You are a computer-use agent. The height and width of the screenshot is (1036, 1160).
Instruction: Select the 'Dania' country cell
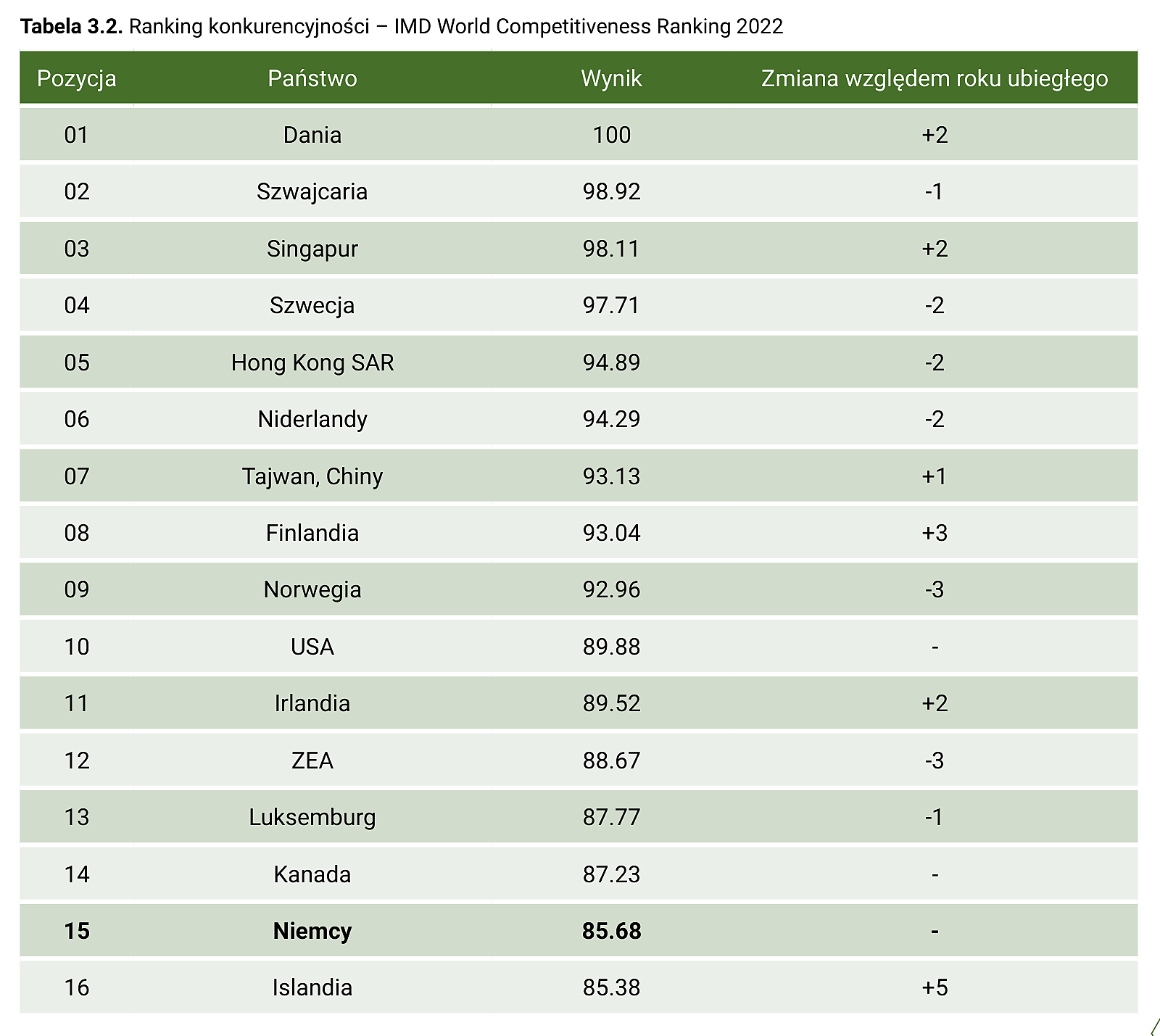click(x=312, y=135)
